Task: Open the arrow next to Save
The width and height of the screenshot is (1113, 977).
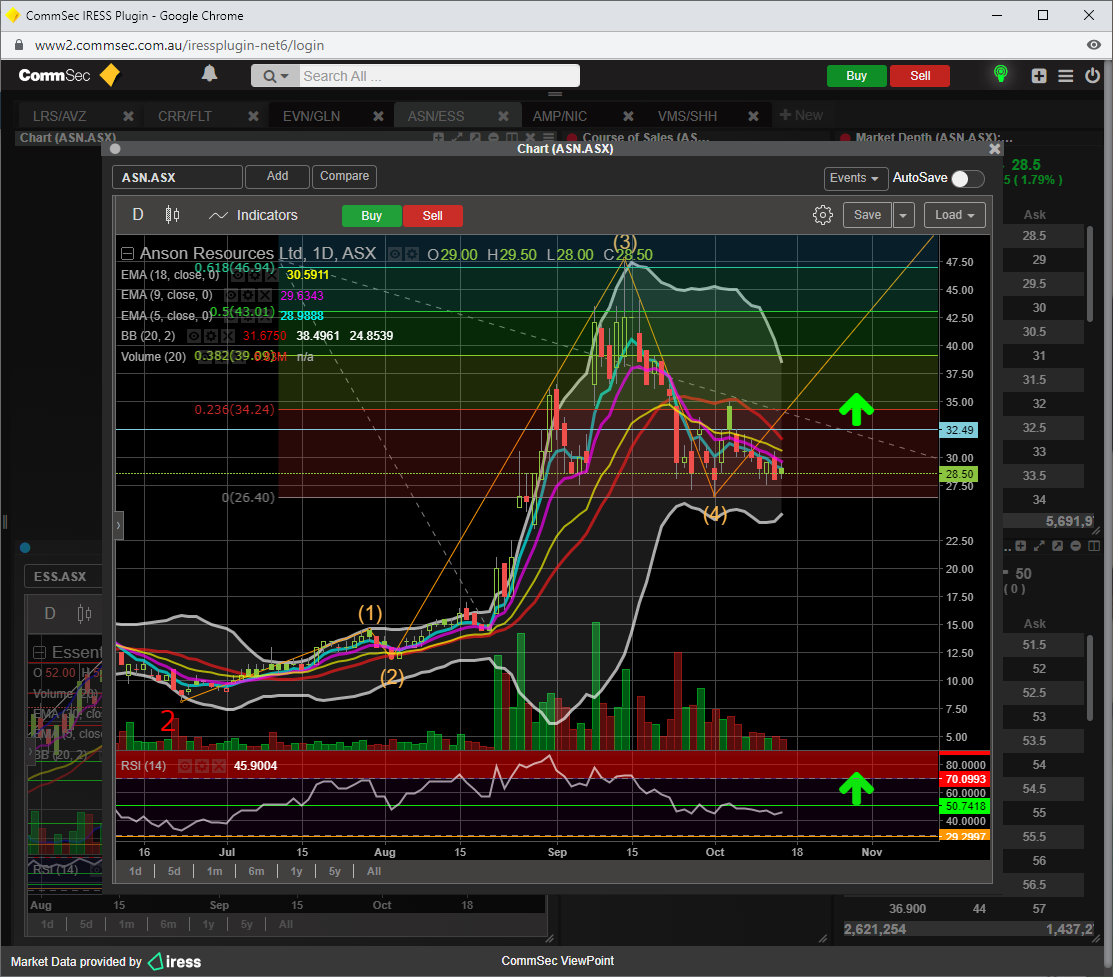Action: pos(903,215)
